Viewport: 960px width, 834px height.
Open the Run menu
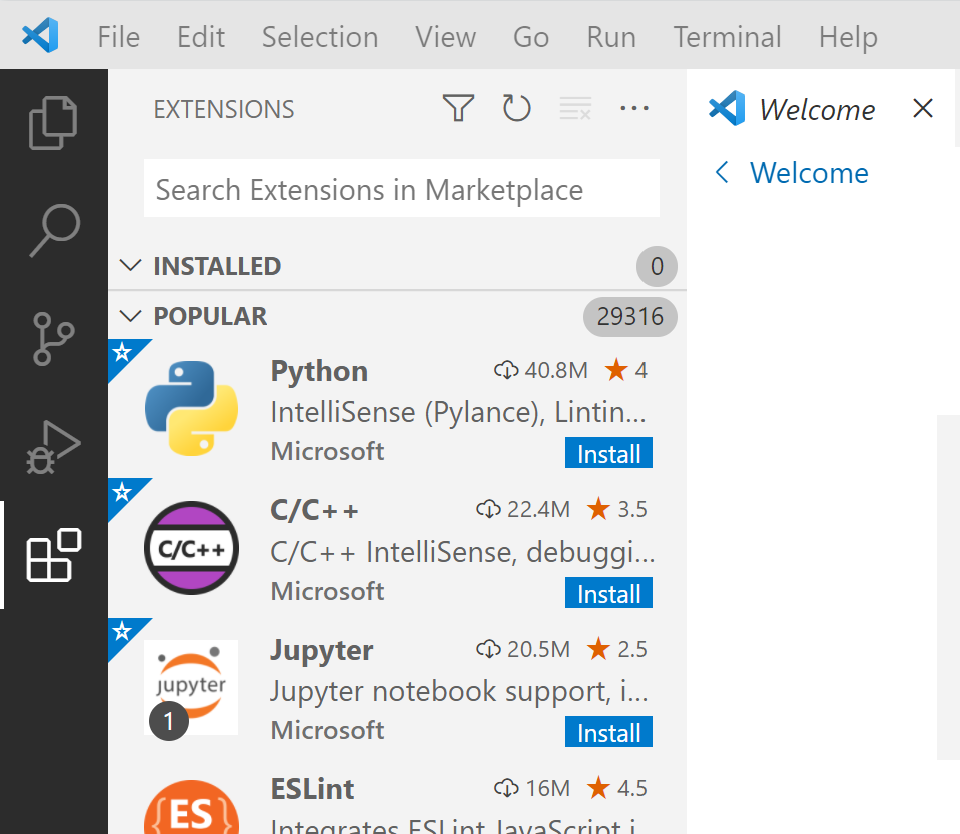point(611,37)
